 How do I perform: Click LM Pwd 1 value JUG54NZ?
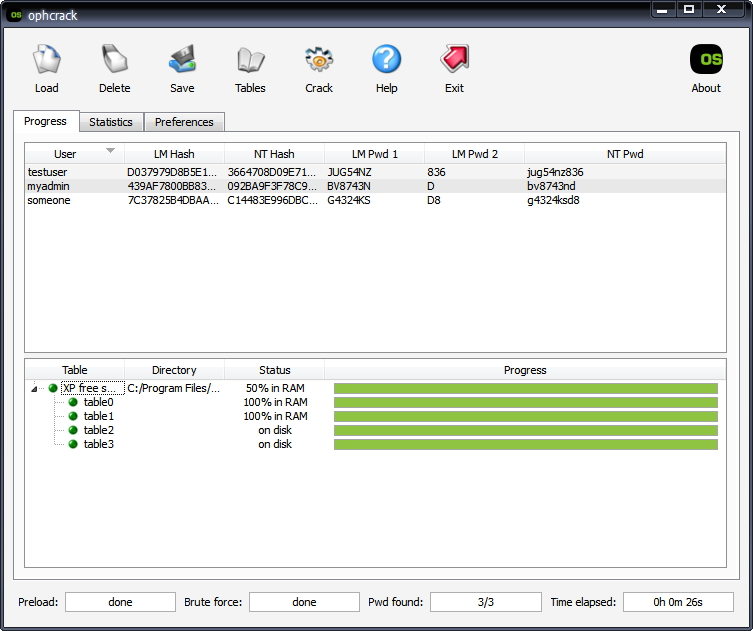350,172
